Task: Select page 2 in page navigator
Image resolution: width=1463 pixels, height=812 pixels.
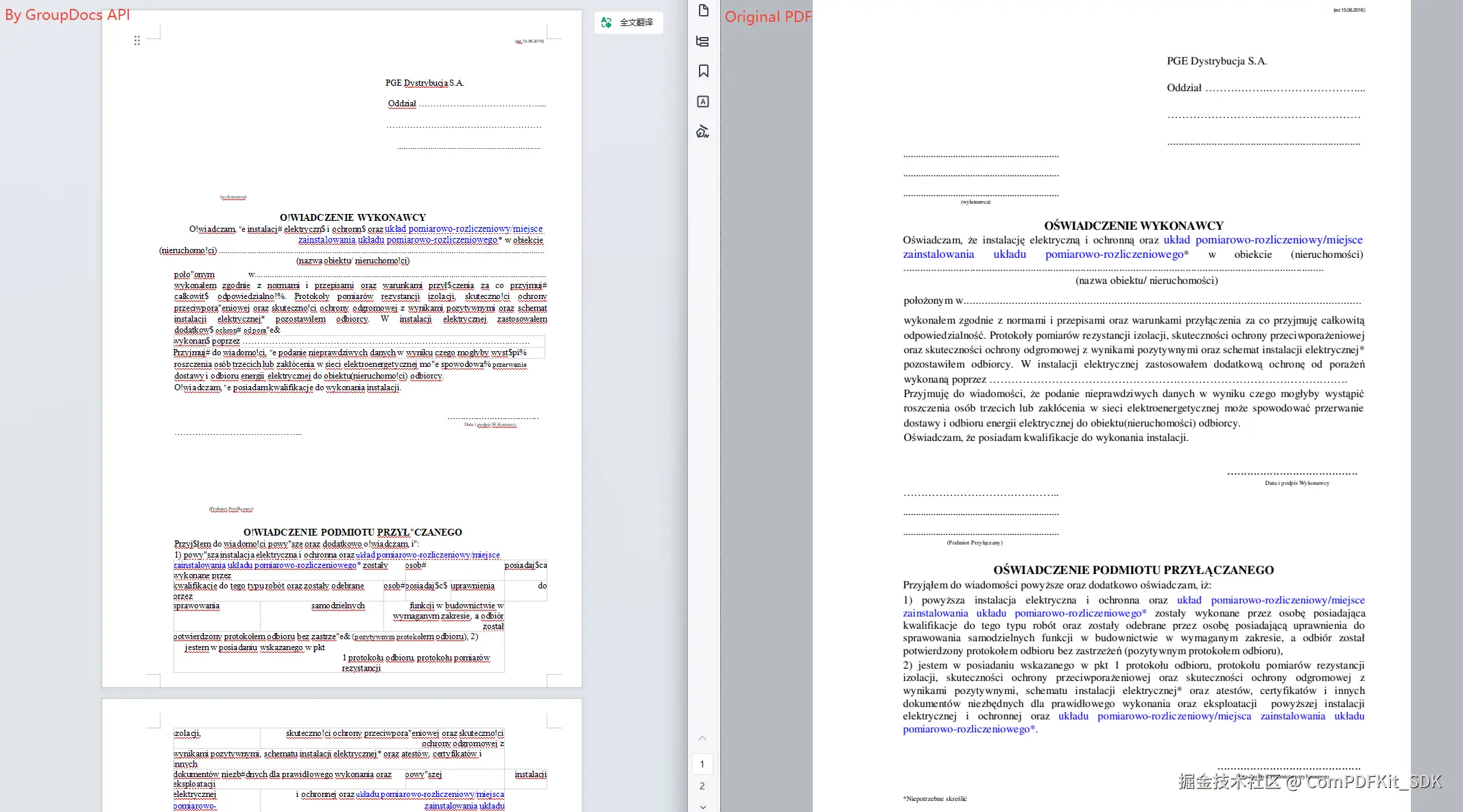Action: (702, 786)
